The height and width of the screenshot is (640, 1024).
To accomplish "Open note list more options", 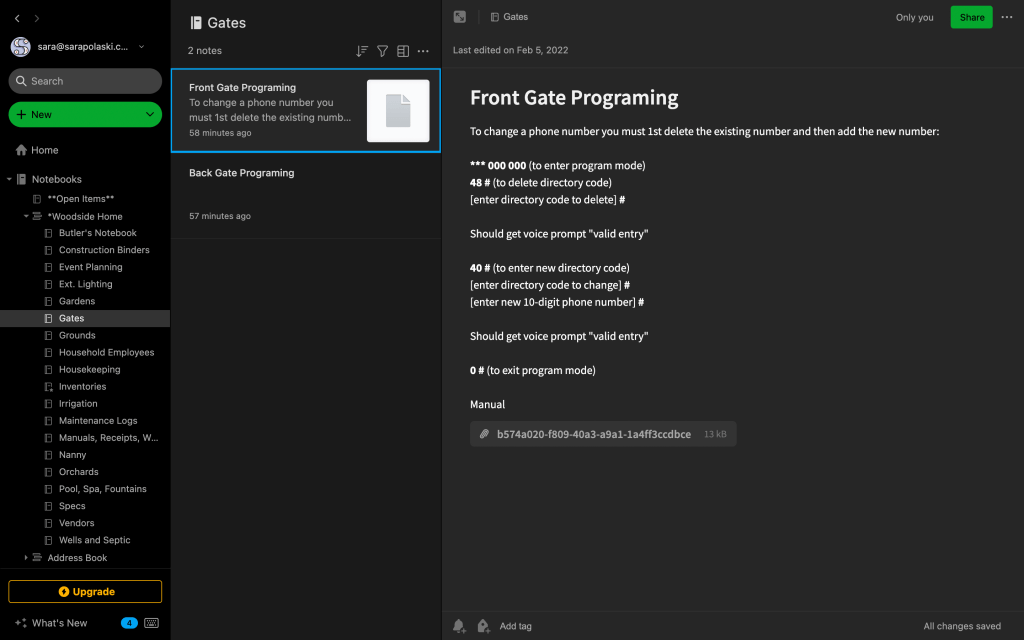I will point(423,51).
